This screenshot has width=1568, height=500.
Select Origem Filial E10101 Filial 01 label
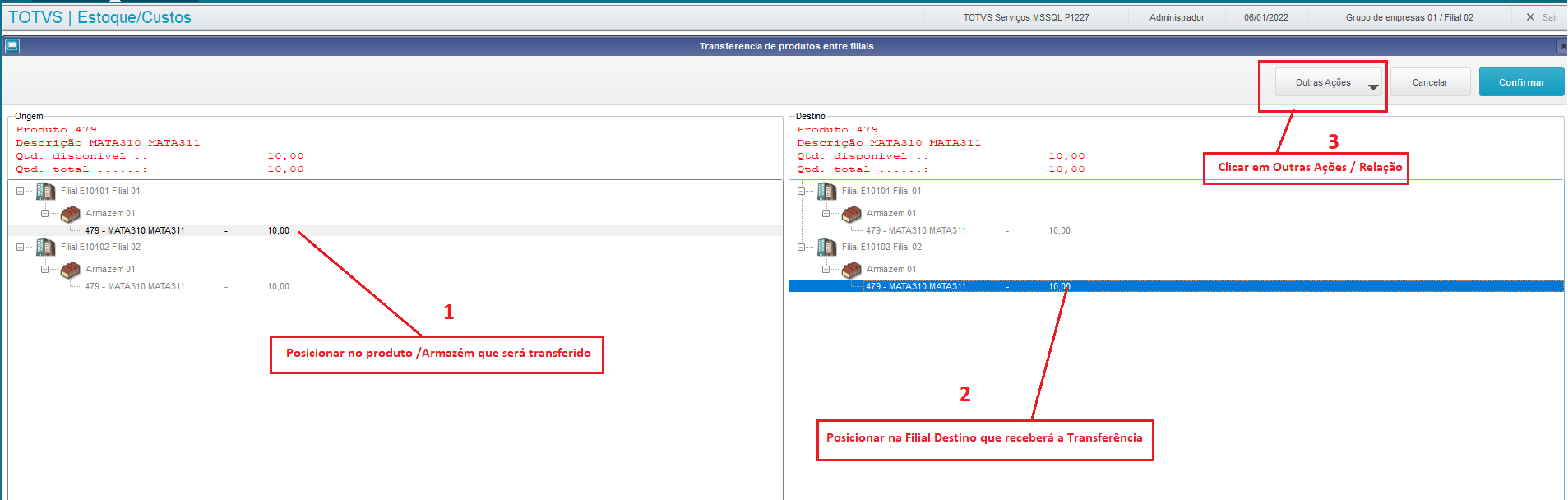(100, 191)
